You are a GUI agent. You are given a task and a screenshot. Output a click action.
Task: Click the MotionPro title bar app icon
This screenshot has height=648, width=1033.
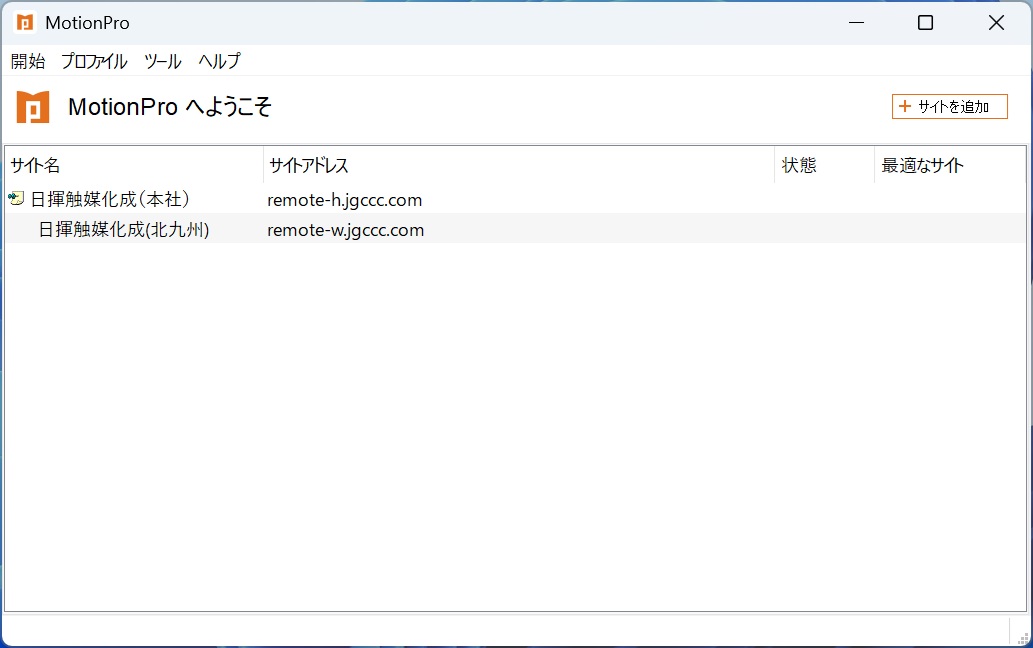pyautogui.click(x=25, y=23)
